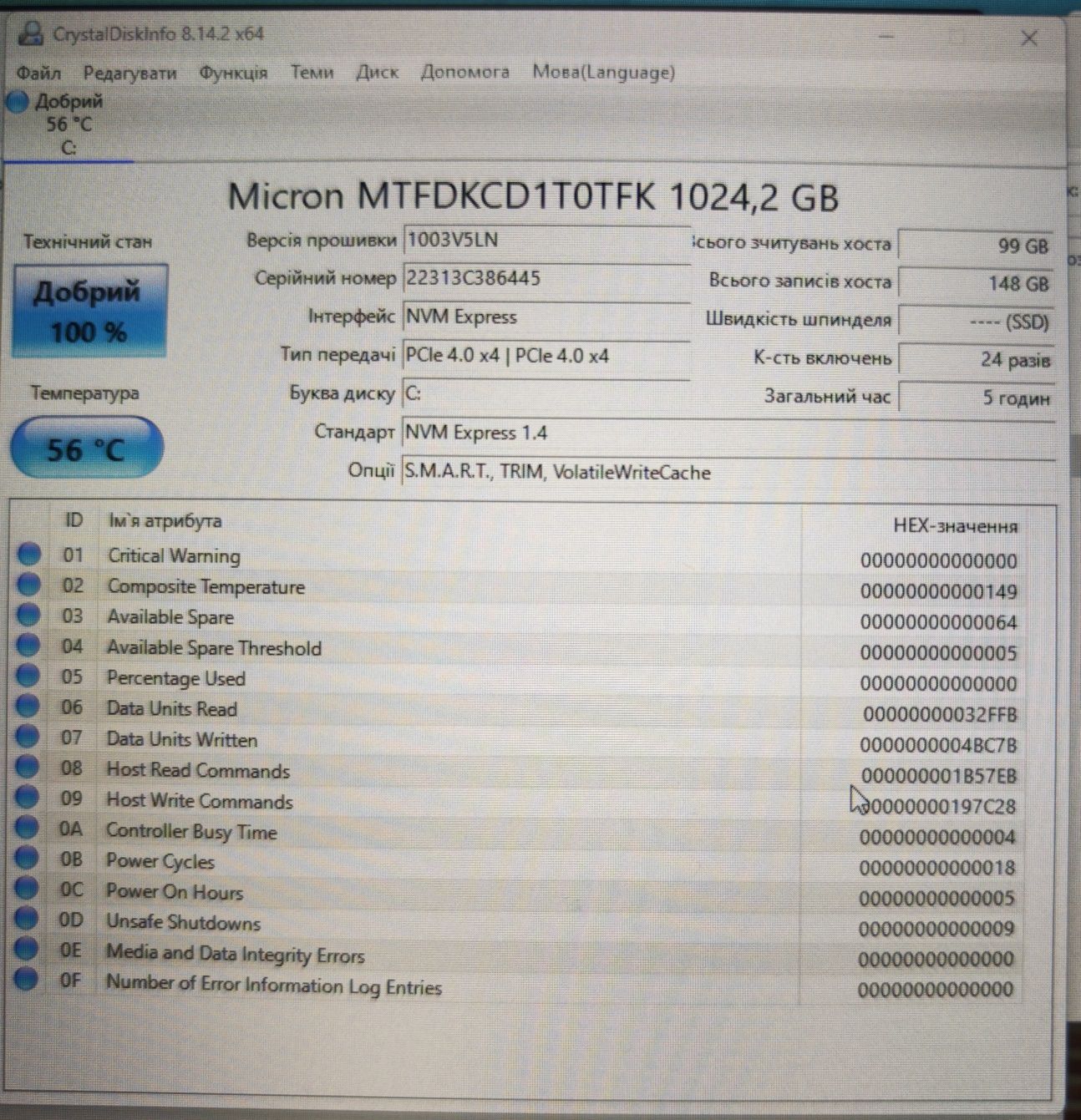Screen dimensions: 1081x1120
Task: Click the transfer mode field PCIe 4.0 x4
Action: (x=546, y=356)
